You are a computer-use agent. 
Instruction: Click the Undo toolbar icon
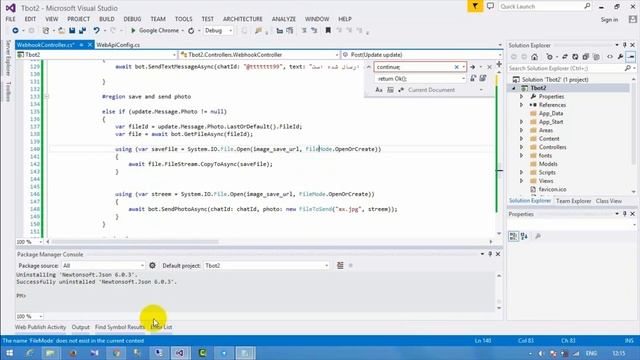96,31
